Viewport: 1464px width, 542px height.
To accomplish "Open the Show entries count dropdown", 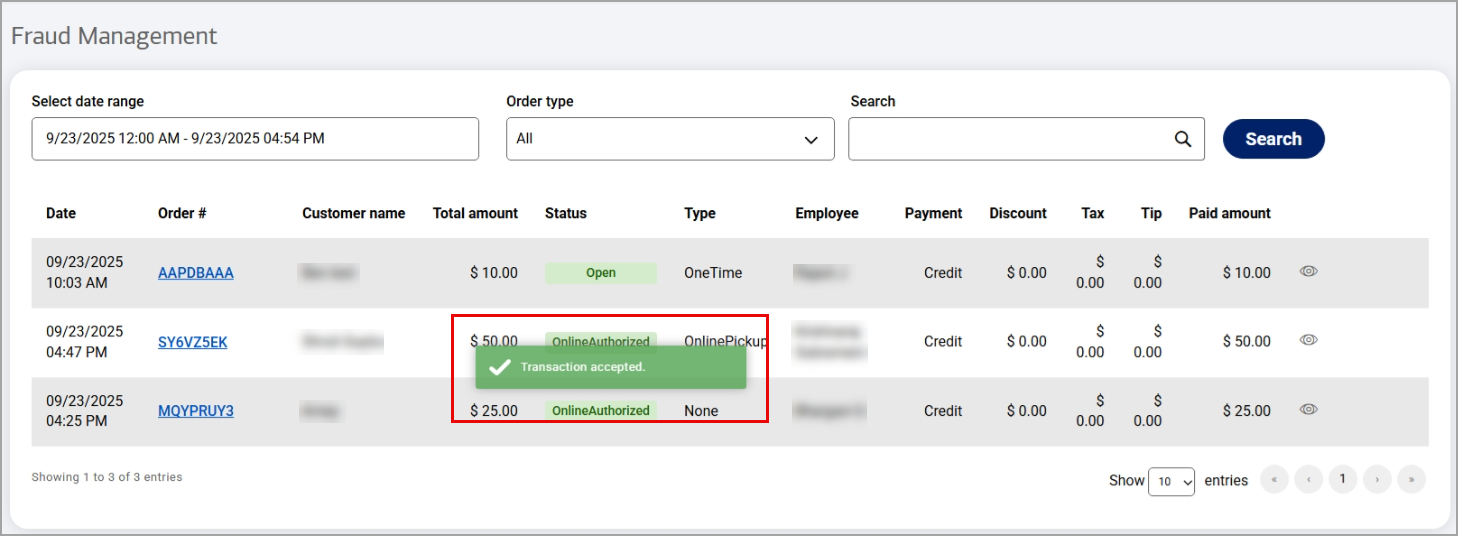I will click(1172, 481).
